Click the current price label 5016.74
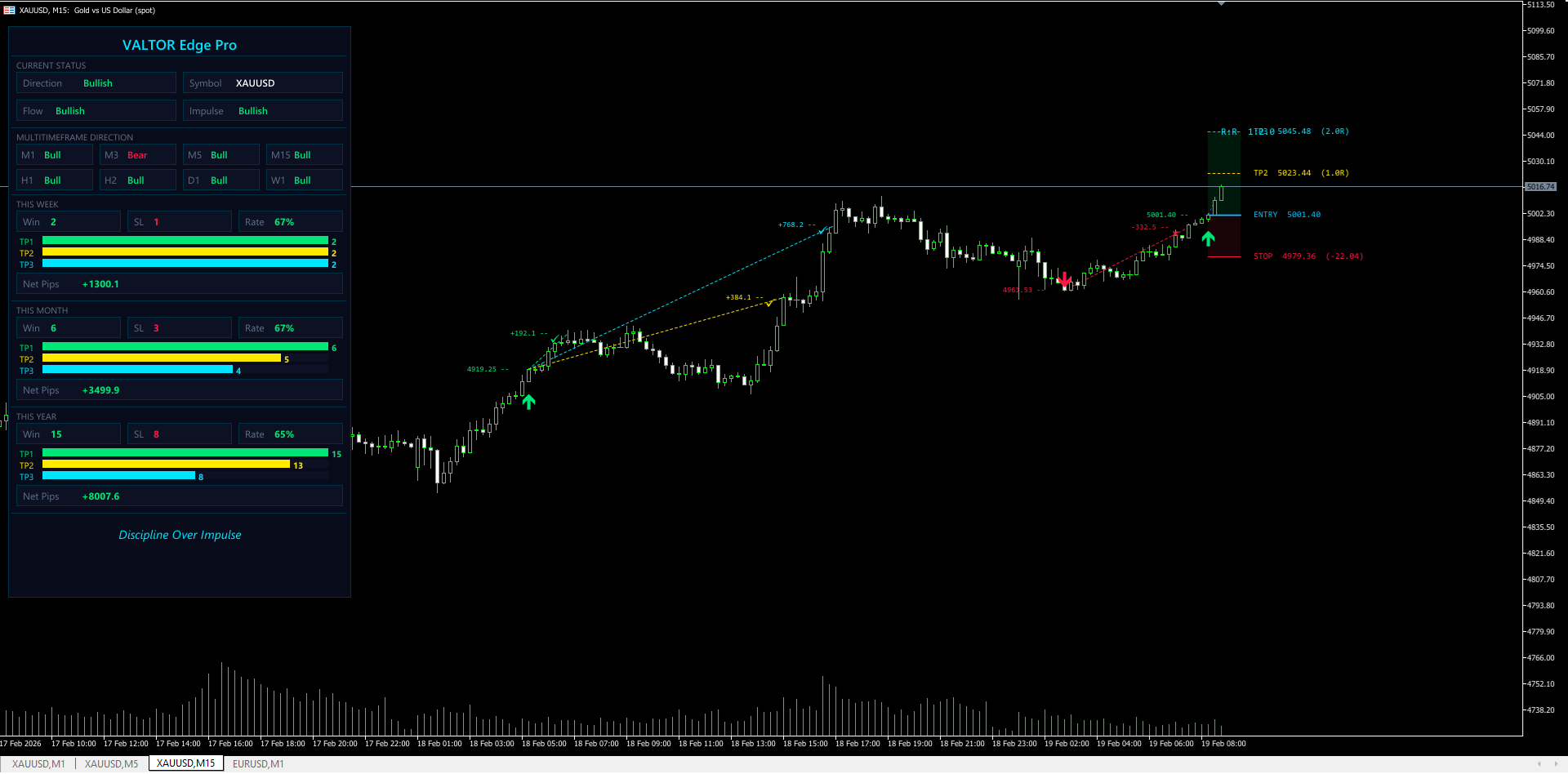Screen dimensions: 1568x774 click(1541, 187)
